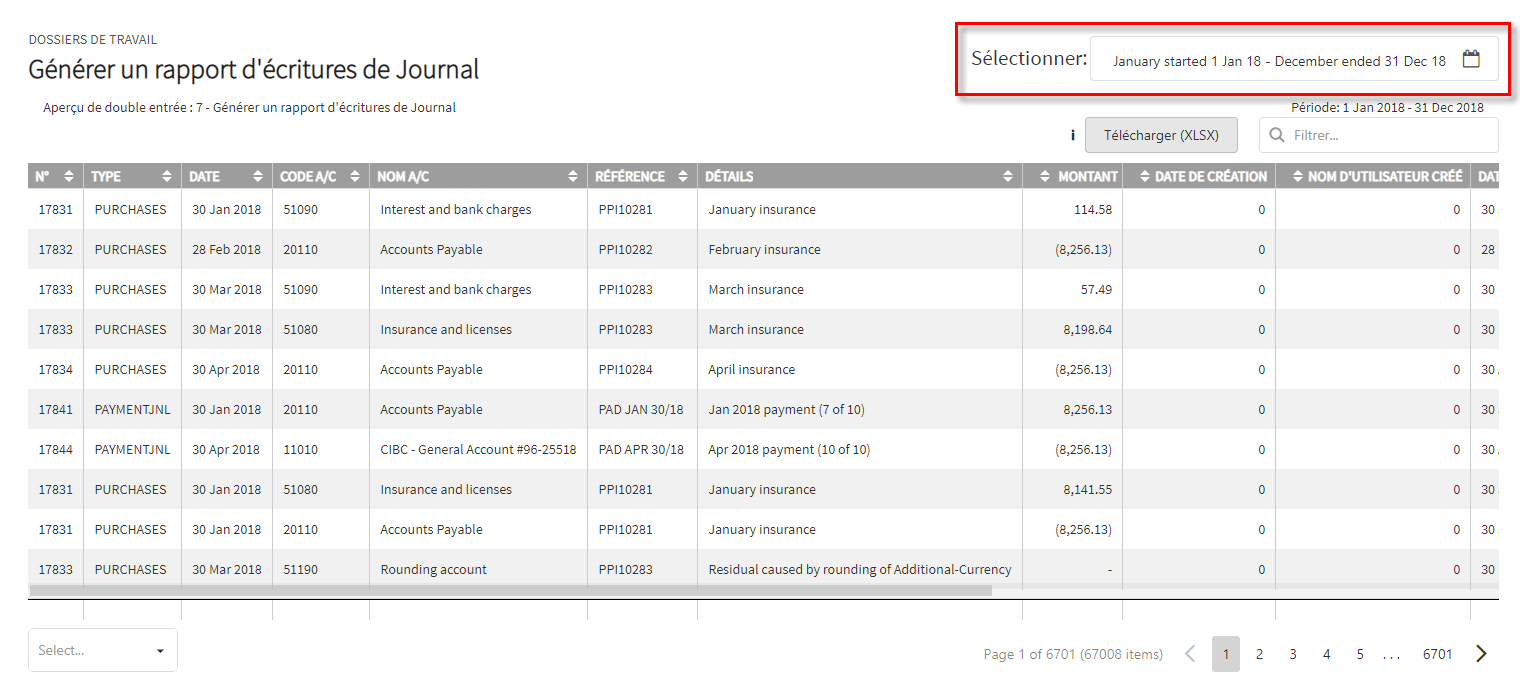Viewport: 1520px width, 694px height.
Task: Click account code 51190
Action: click(300, 569)
